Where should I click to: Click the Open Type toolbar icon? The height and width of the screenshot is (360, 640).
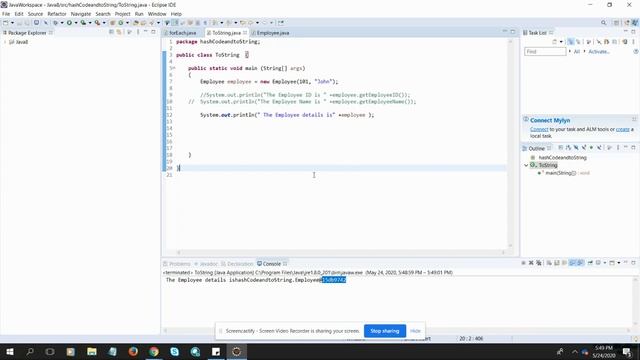pos(136,23)
